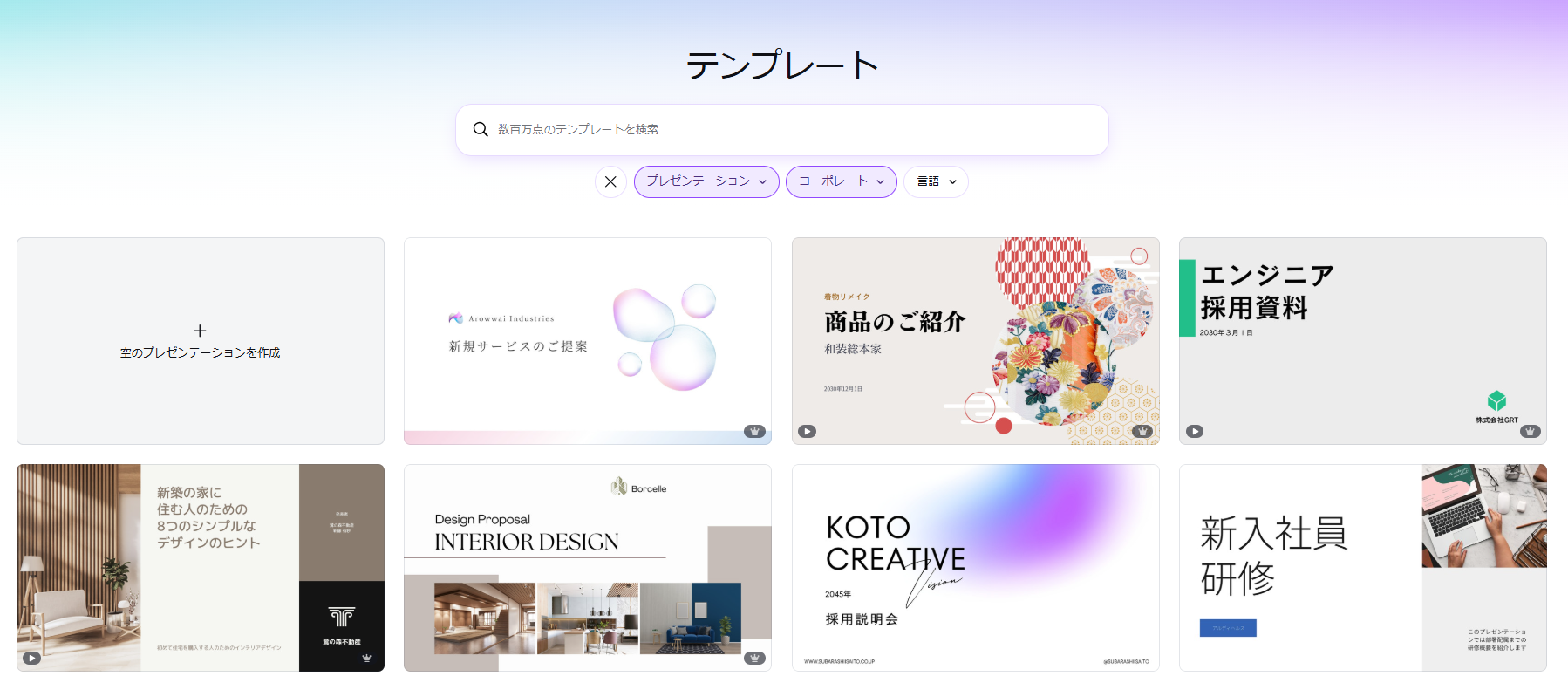
Task: Open the Design Proposal INTERIOR DESIGN template
Action: pyautogui.click(x=587, y=567)
